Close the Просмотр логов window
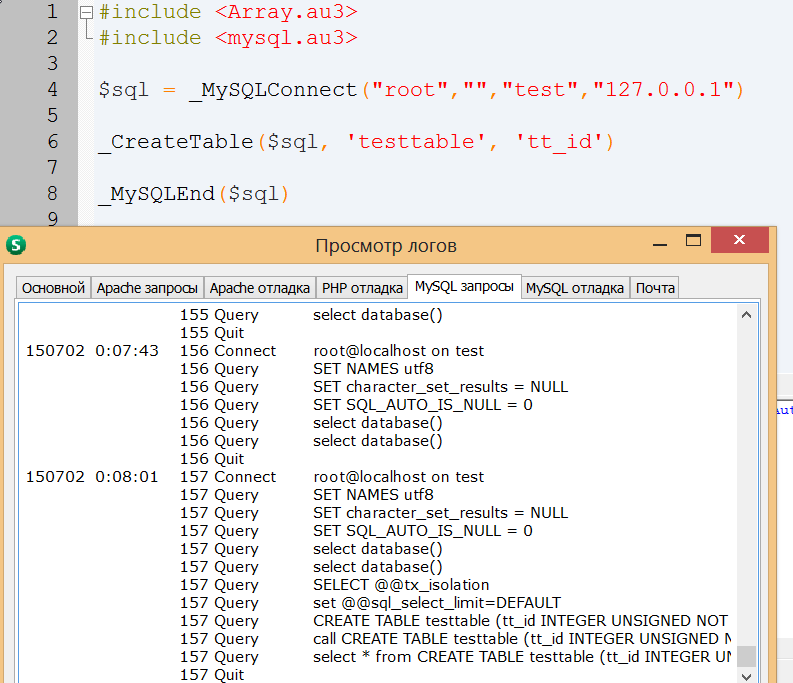Screen dimensions: 793x683 coord(738,241)
